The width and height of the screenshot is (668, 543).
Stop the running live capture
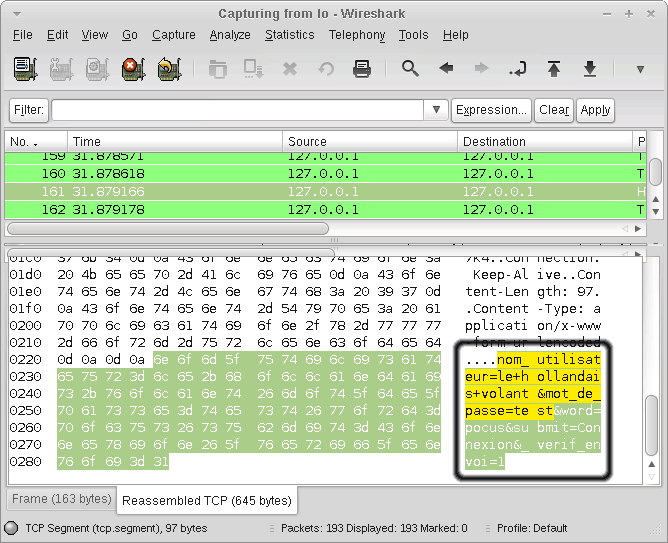click(x=130, y=69)
